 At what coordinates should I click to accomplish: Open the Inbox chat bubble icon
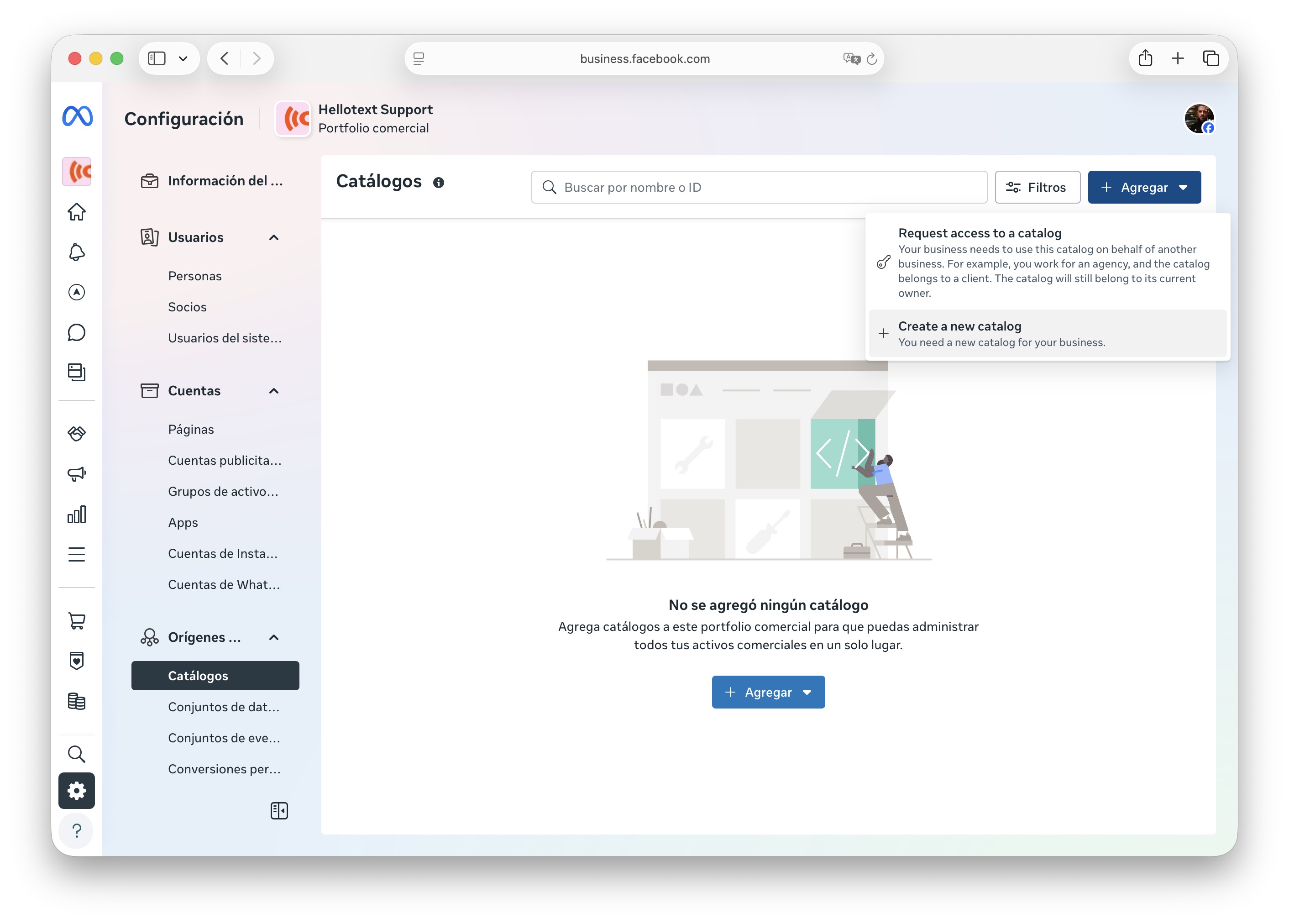coord(77,332)
